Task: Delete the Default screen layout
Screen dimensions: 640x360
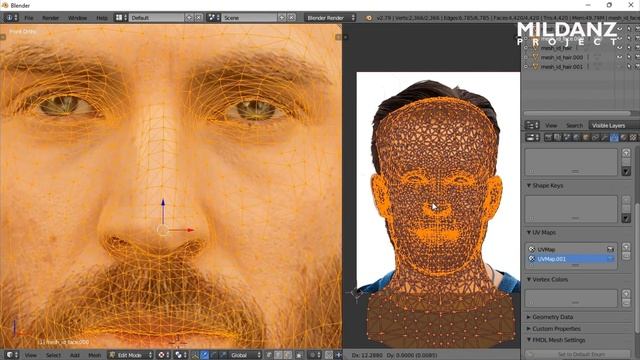Action: (x=198, y=18)
